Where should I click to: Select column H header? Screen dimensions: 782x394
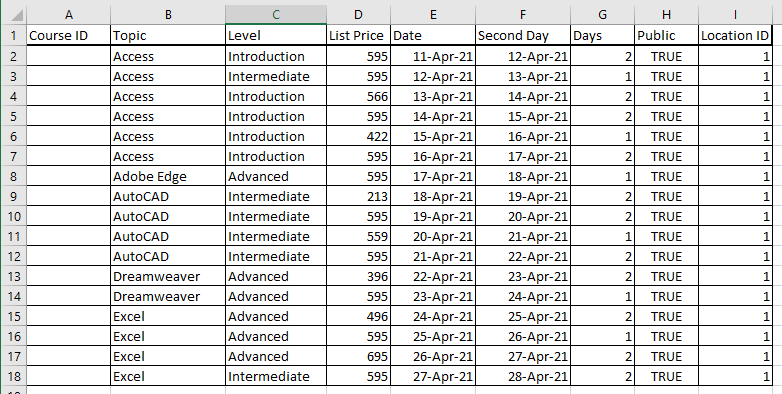(667, 15)
